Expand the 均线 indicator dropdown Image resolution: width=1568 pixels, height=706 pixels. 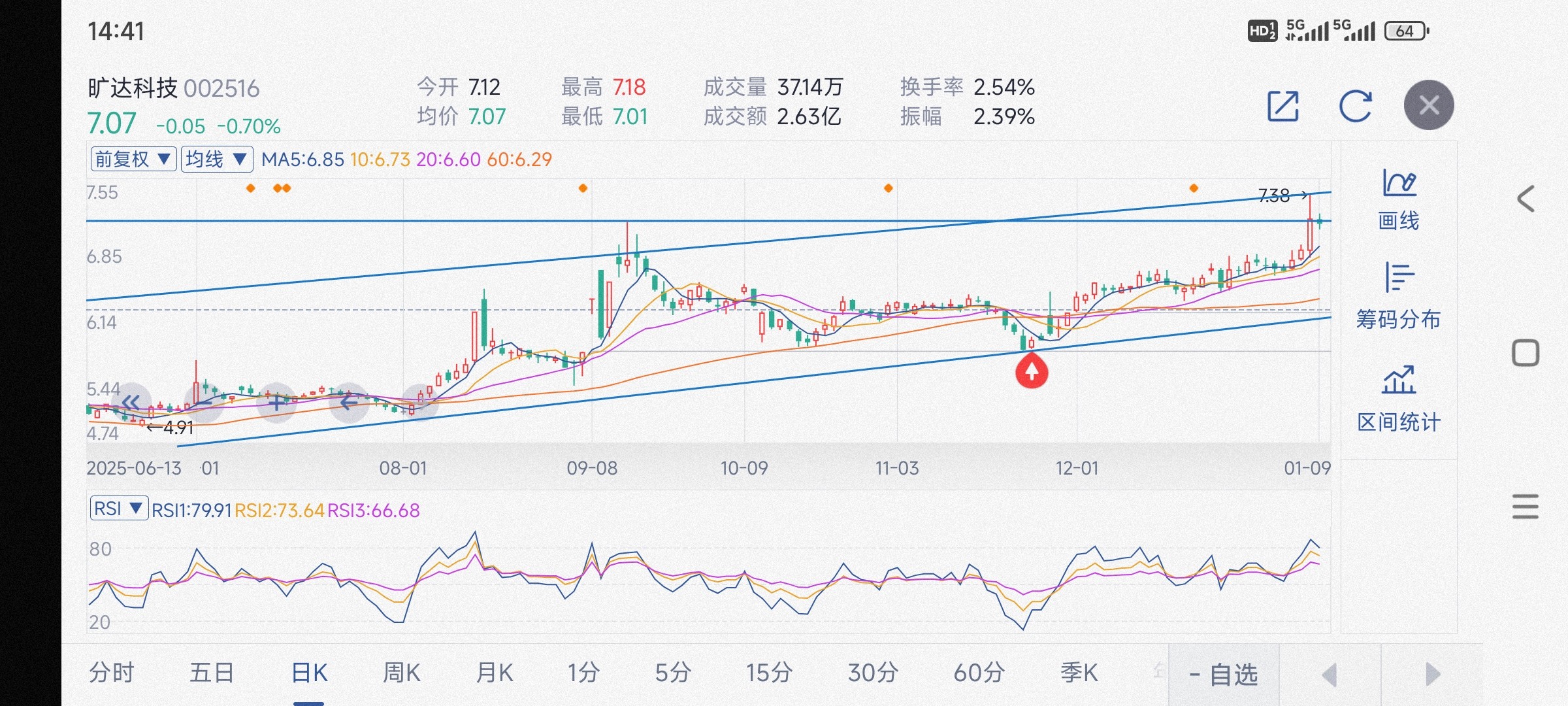point(216,159)
